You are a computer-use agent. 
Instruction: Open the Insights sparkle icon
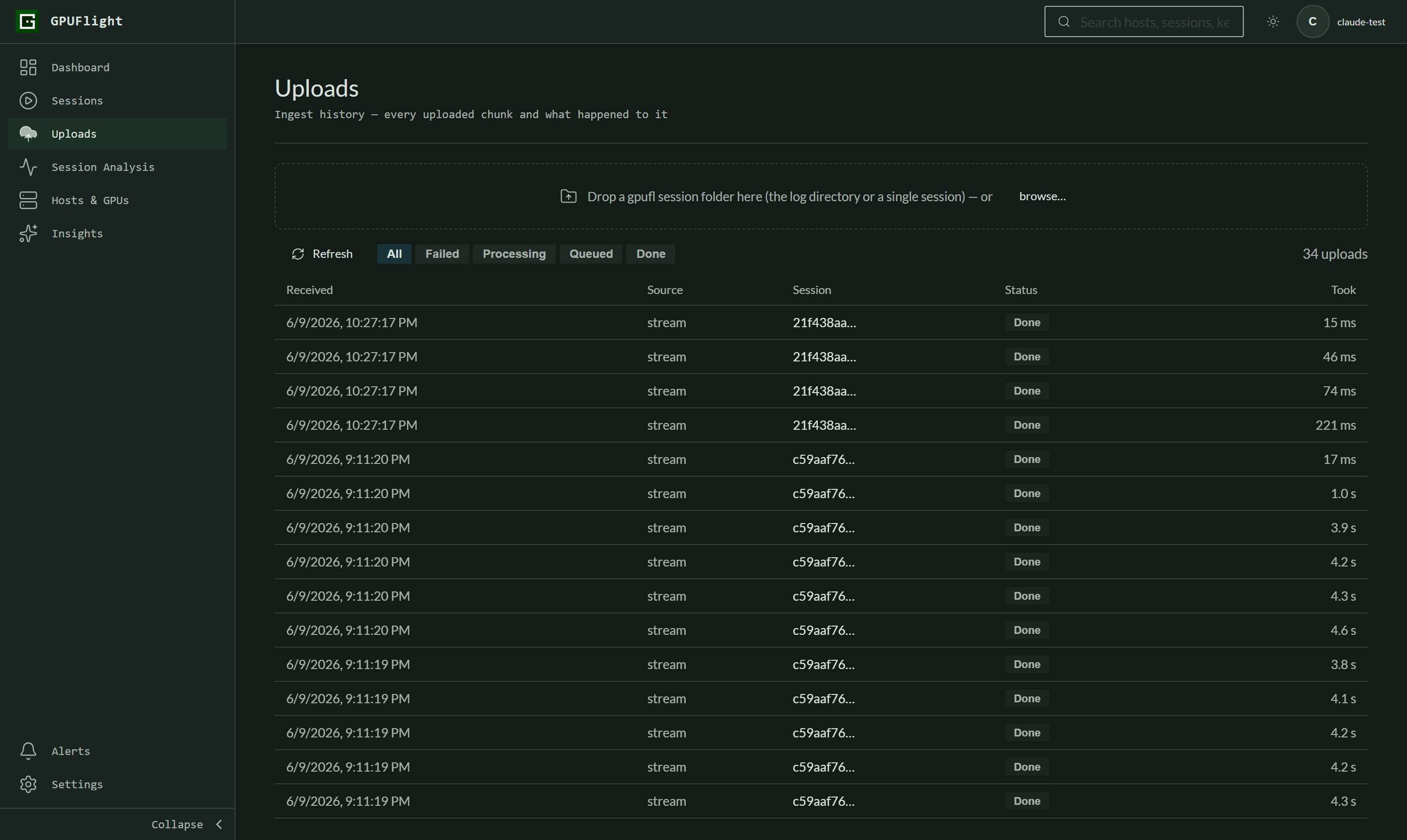tap(28, 234)
